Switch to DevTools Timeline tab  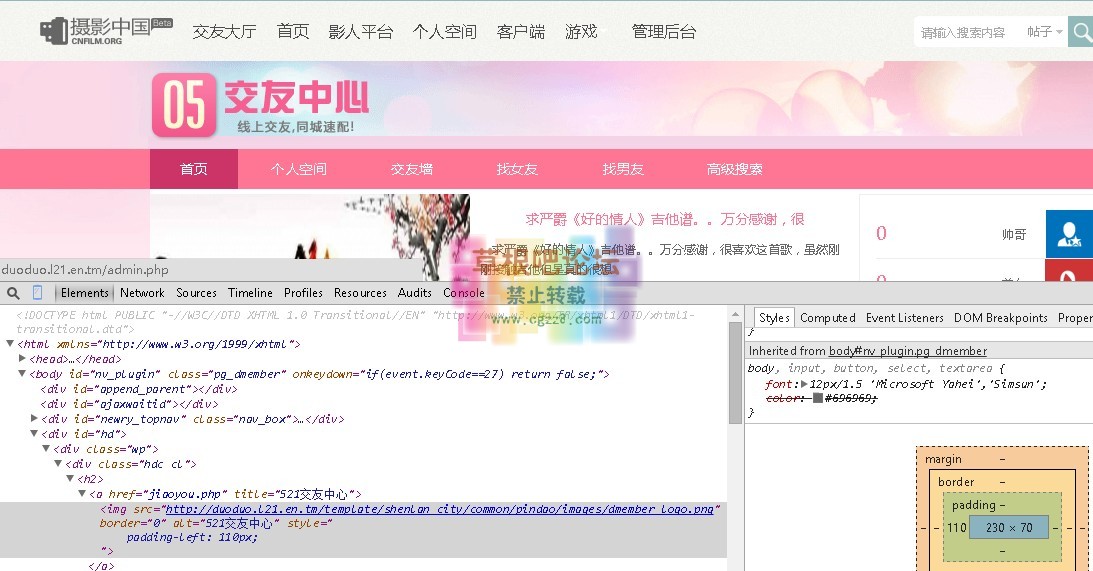pos(250,293)
